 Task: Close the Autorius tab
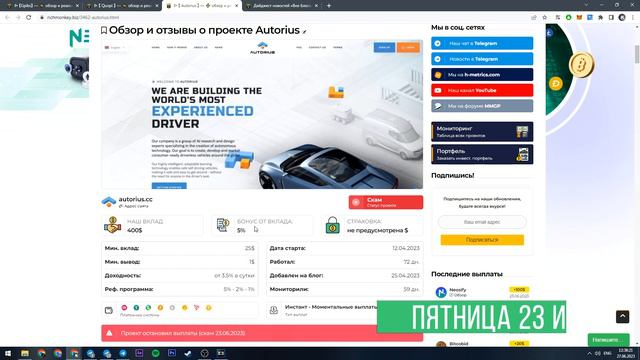point(236,6)
